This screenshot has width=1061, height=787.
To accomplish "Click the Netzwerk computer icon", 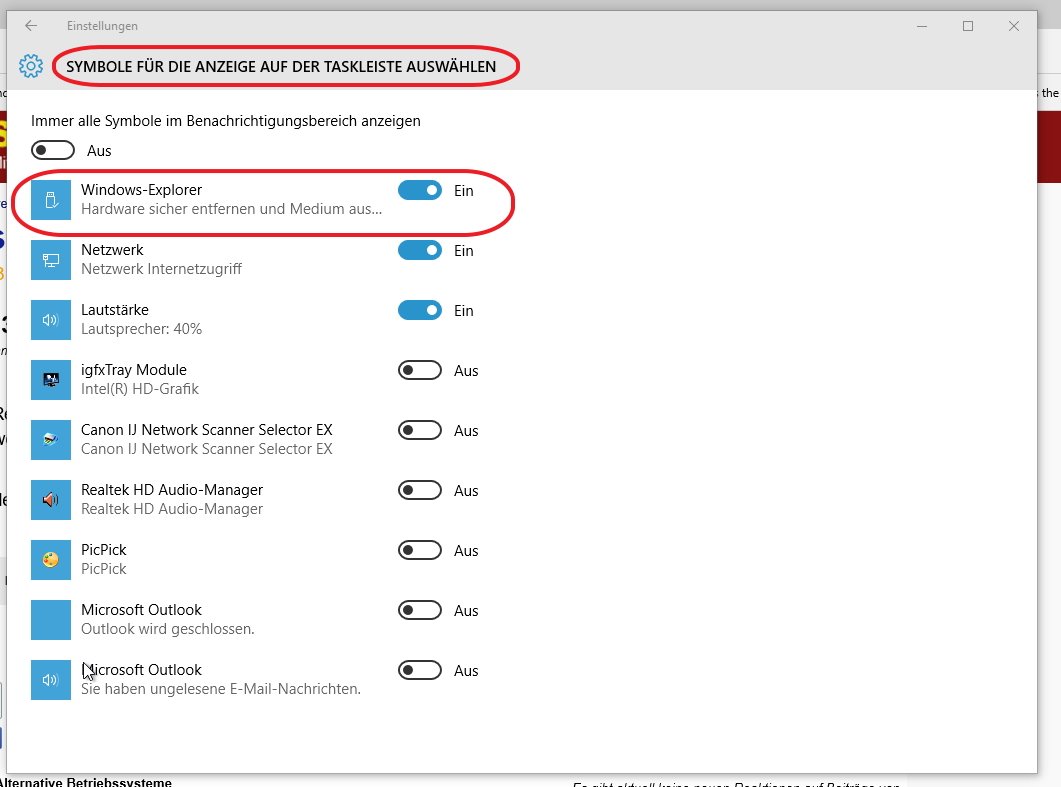I will pyautogui.click(x=51, y=260).
